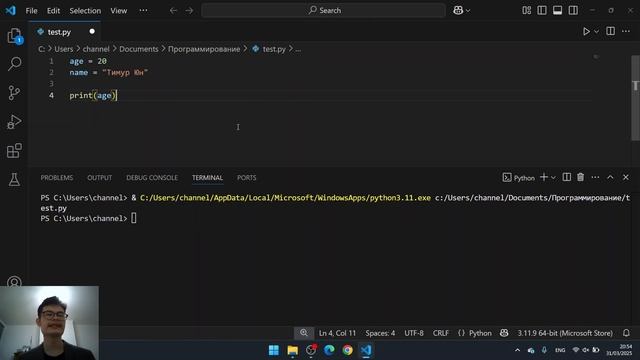Image resolution: width=640 pixels, height=360 pixels.
Task: Switch to the PROBLEMS panel tab
Action: pos(57,178)
